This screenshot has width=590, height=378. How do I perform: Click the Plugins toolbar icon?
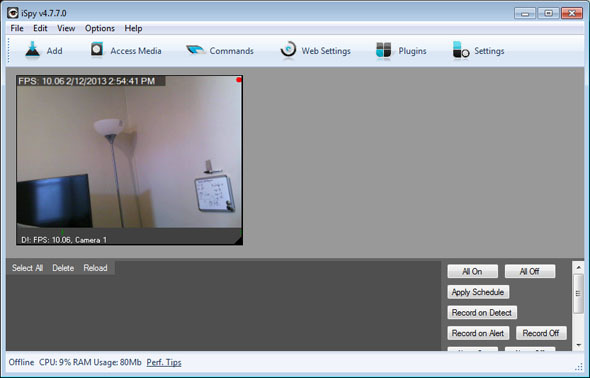click(383, 50)
